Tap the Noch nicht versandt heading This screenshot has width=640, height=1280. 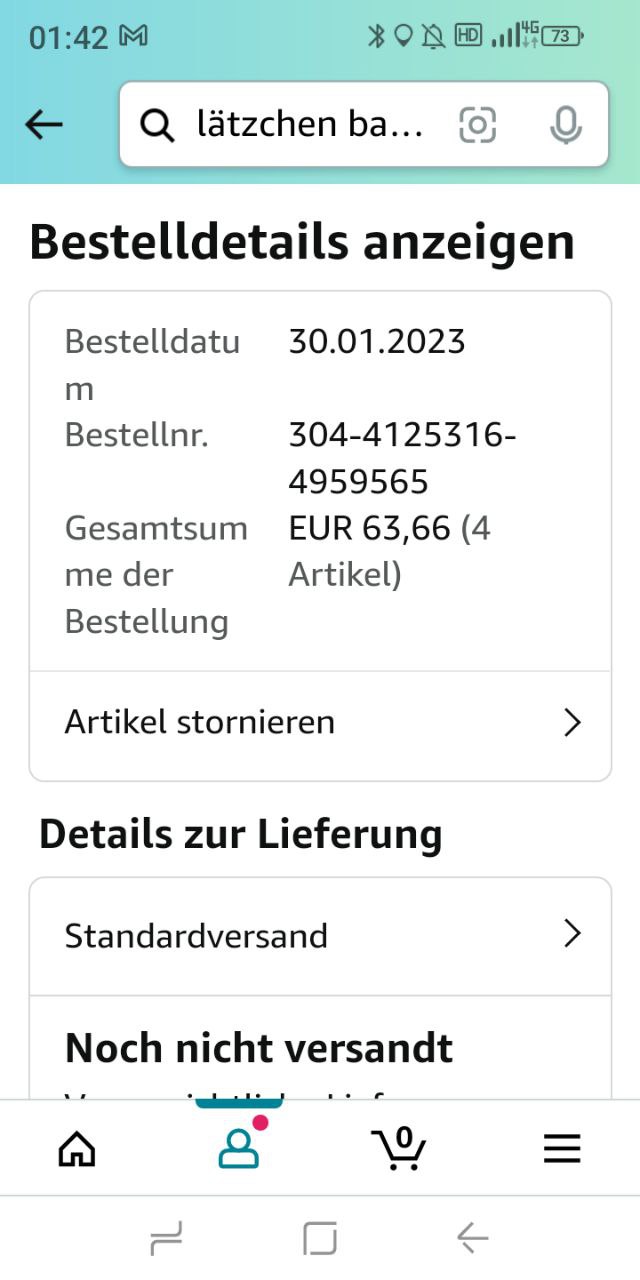[x=259, y=1048]
